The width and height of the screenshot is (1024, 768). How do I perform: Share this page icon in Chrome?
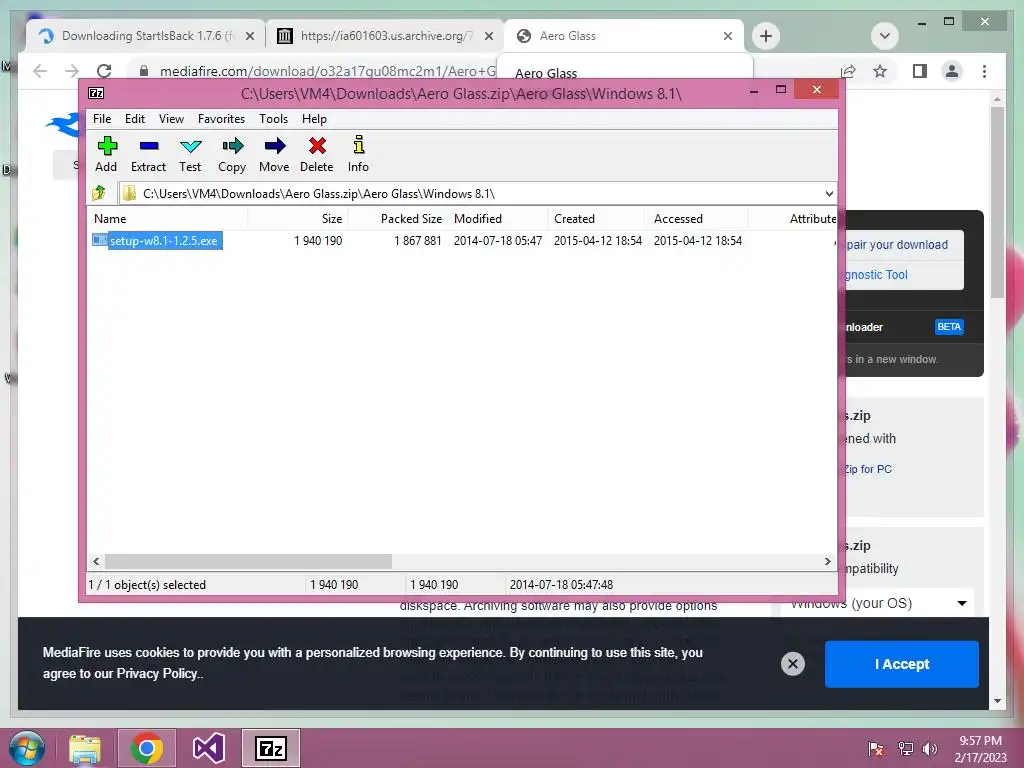[x=848, y=71]
